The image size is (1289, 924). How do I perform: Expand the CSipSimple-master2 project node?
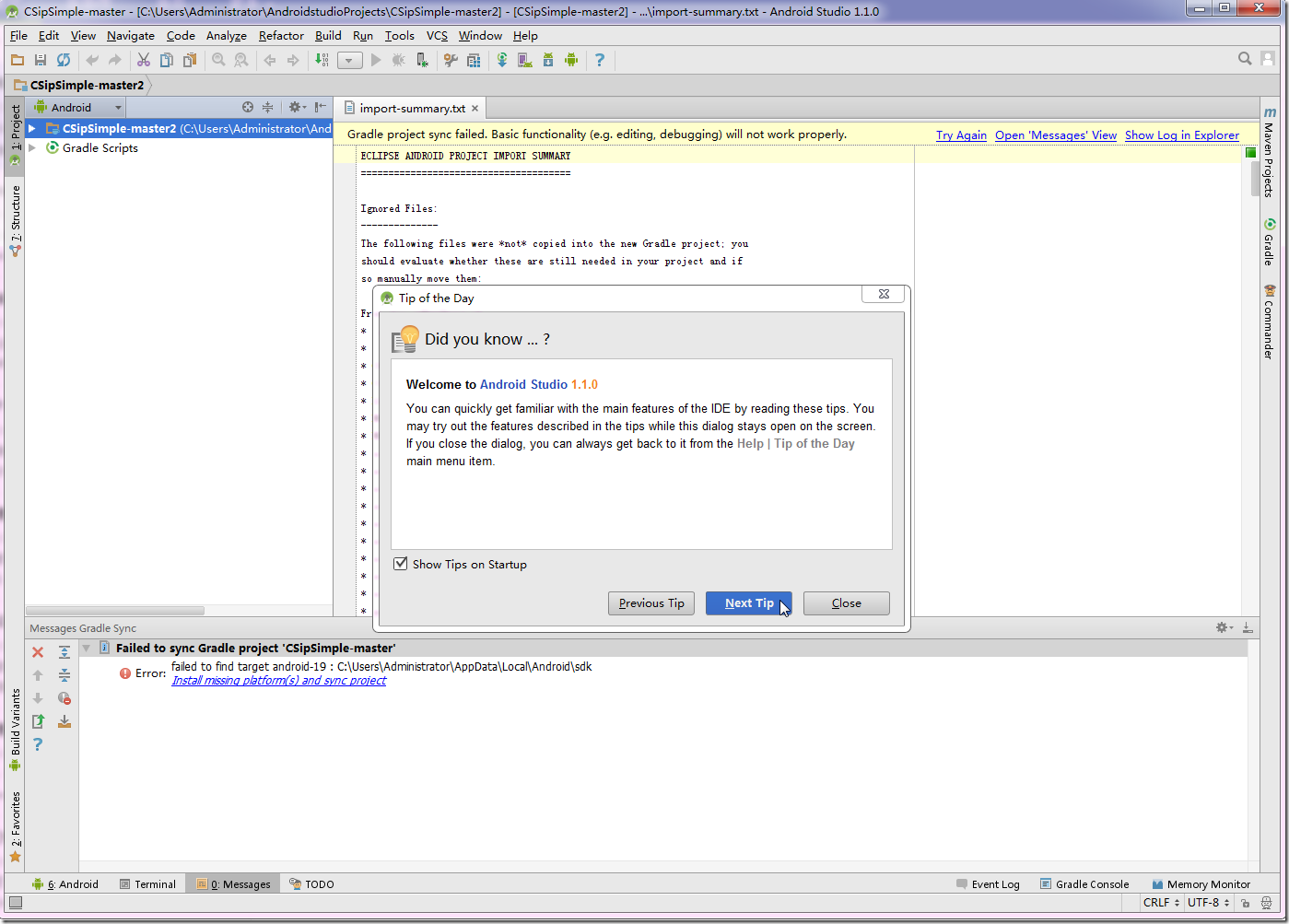[x=32, y=129]
